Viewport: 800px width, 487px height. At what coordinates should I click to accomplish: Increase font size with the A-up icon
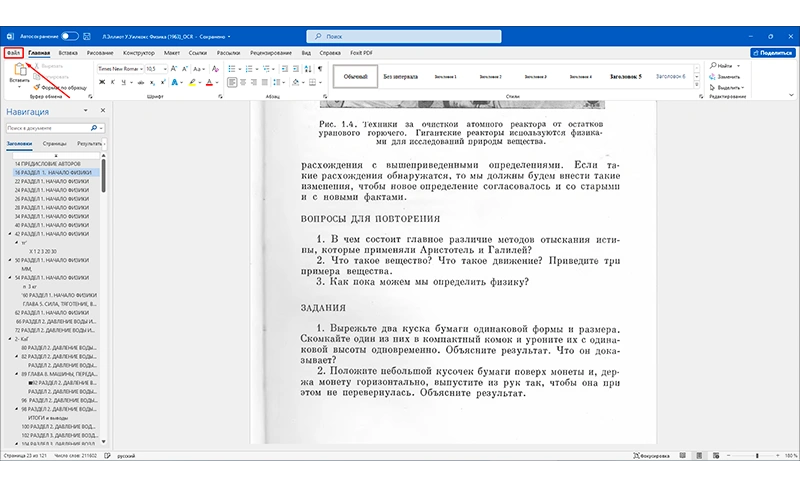click(x=174, y=68)
